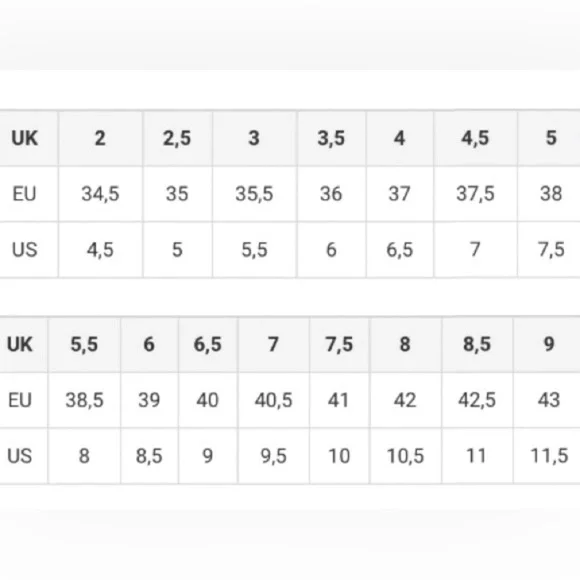Click the EU 43 size cell
The image size is (580, 580).
pos(549,400)
